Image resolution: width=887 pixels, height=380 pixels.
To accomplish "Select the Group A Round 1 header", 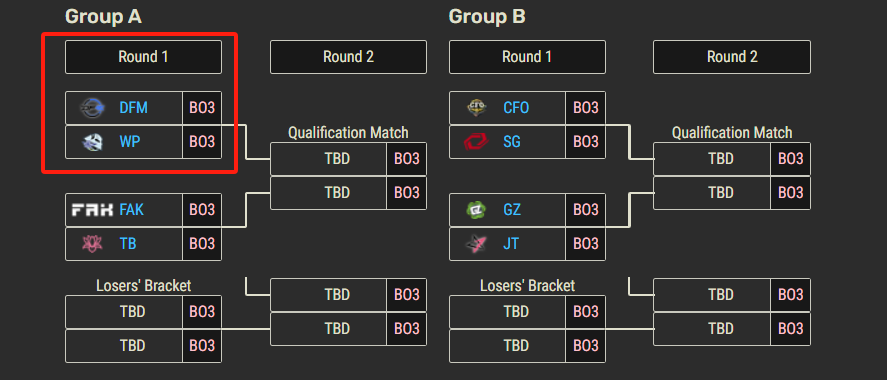I will 143,57.
